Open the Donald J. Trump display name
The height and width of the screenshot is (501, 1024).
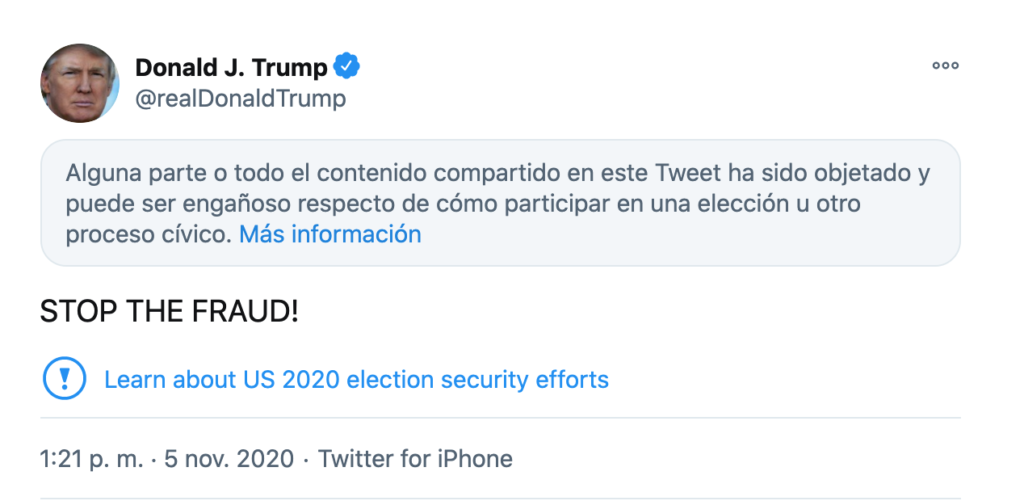tap(231, 67)
